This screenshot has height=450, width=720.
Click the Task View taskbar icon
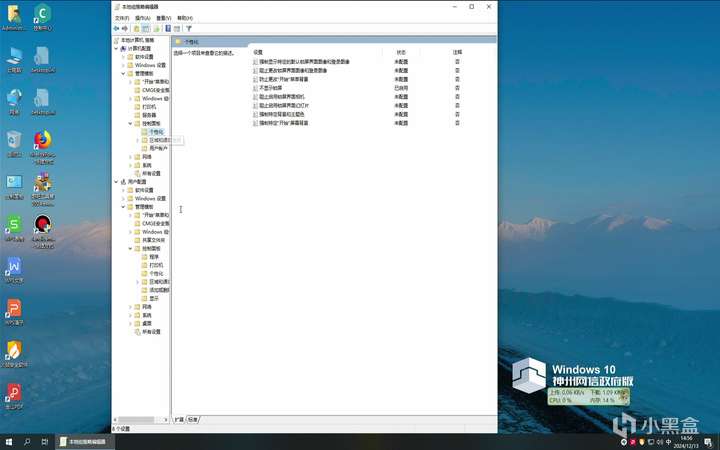point(45,442)
